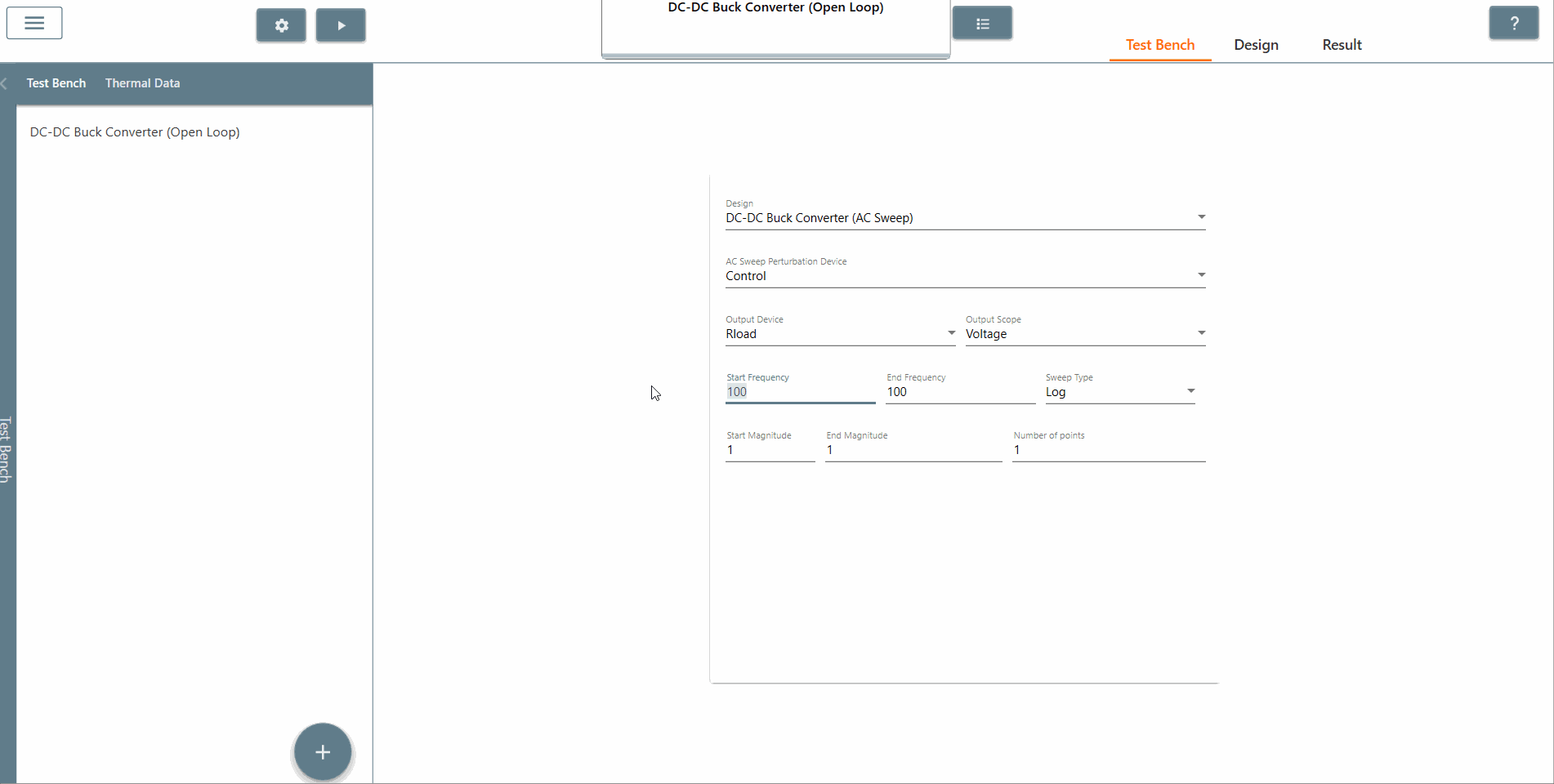Image resolution: width=1554 pixels, height=784 pixels.
Task: Select DC-DC Buck Converter (Open Loop) in sidebar
Action: (134, 131)
